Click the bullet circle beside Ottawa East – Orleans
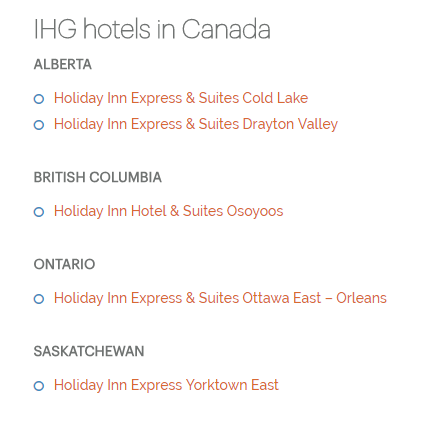 tap(39, 299)
